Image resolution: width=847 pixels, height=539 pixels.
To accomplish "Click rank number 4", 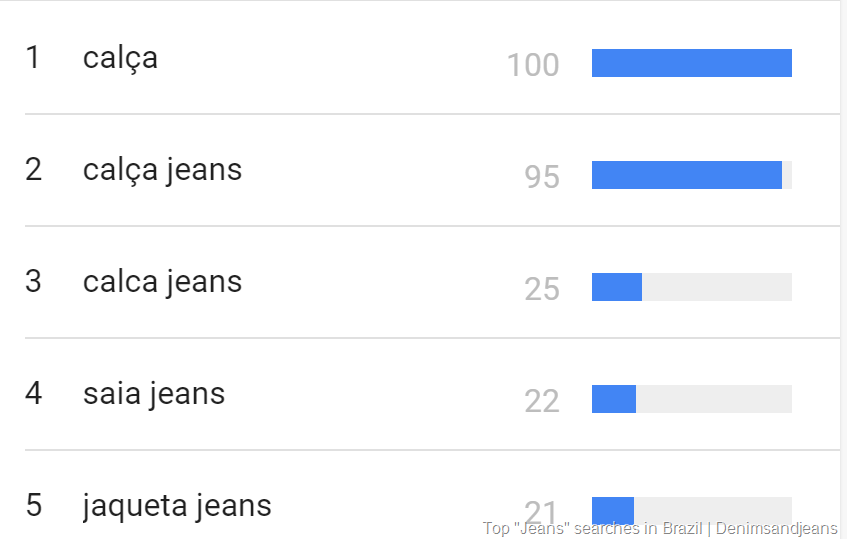I will point(33,394).
